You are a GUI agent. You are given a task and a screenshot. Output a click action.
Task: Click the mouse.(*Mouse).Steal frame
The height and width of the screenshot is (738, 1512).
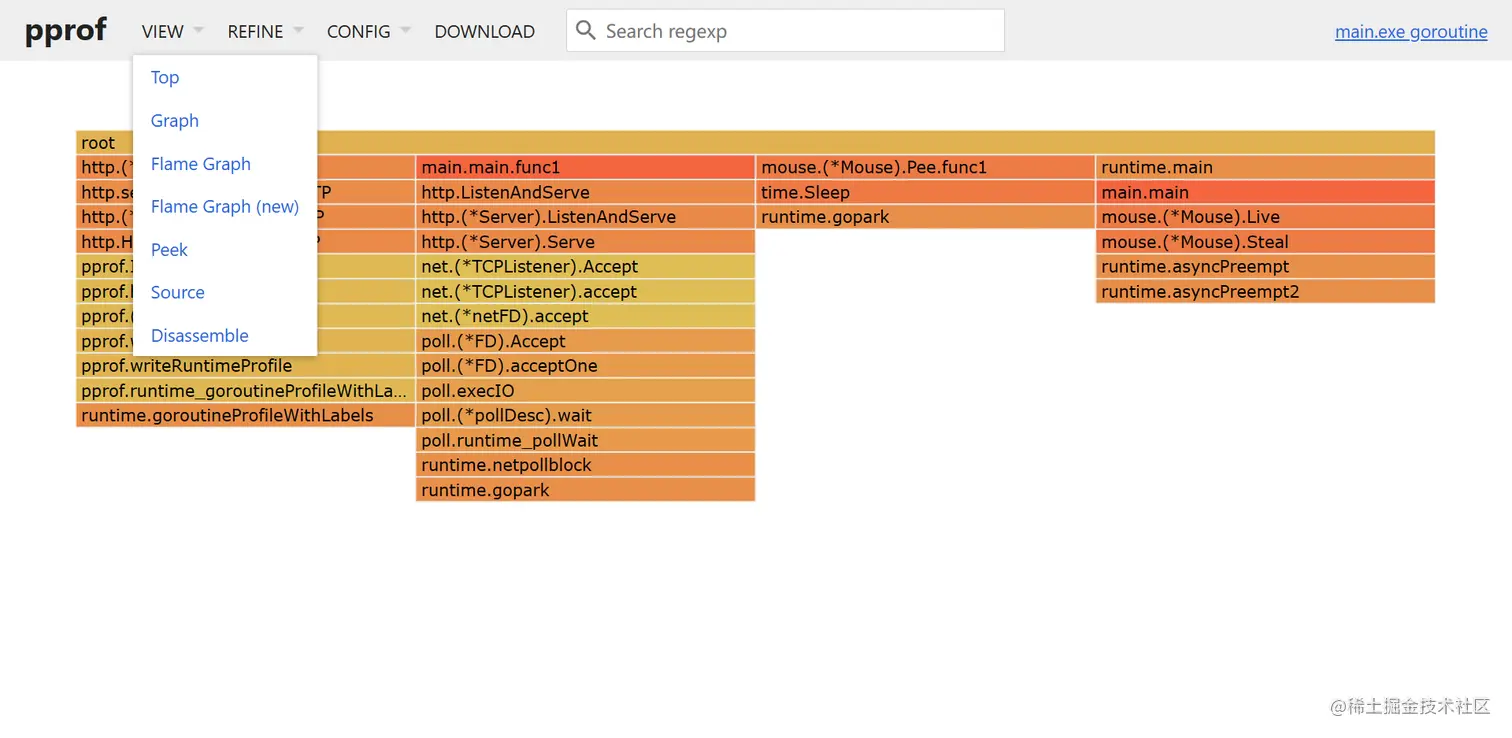point(1265,242)
